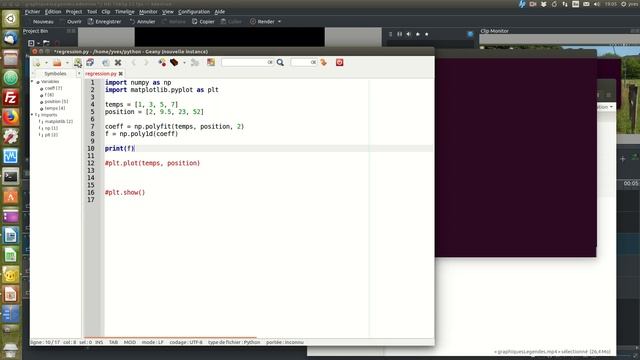Open Render dropdown arrow in Kdenlive
The image size is (640, 360).
[280, 22]
